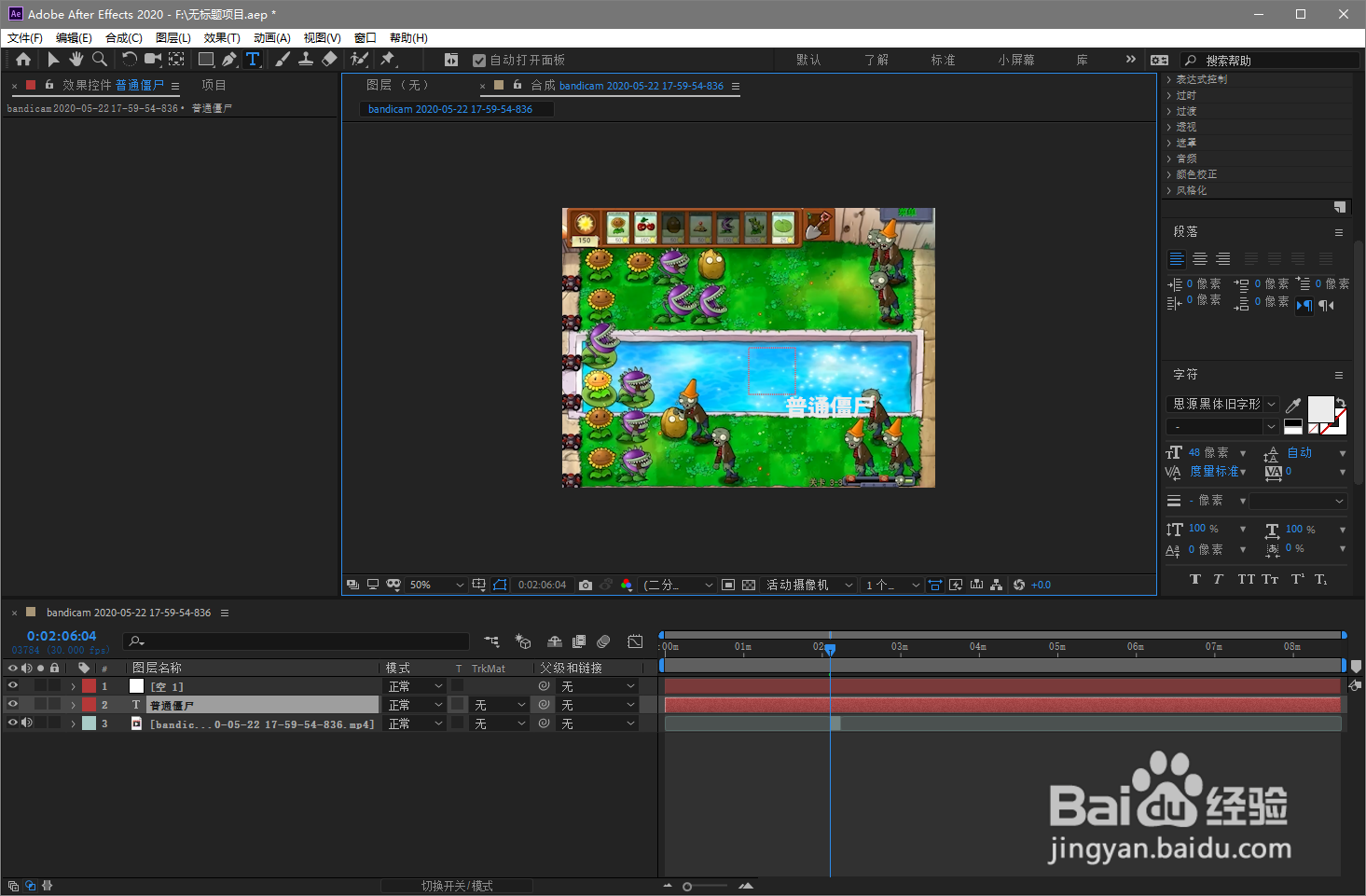Toggle the 自动打开面板 checkbox

tap(479, 61)
